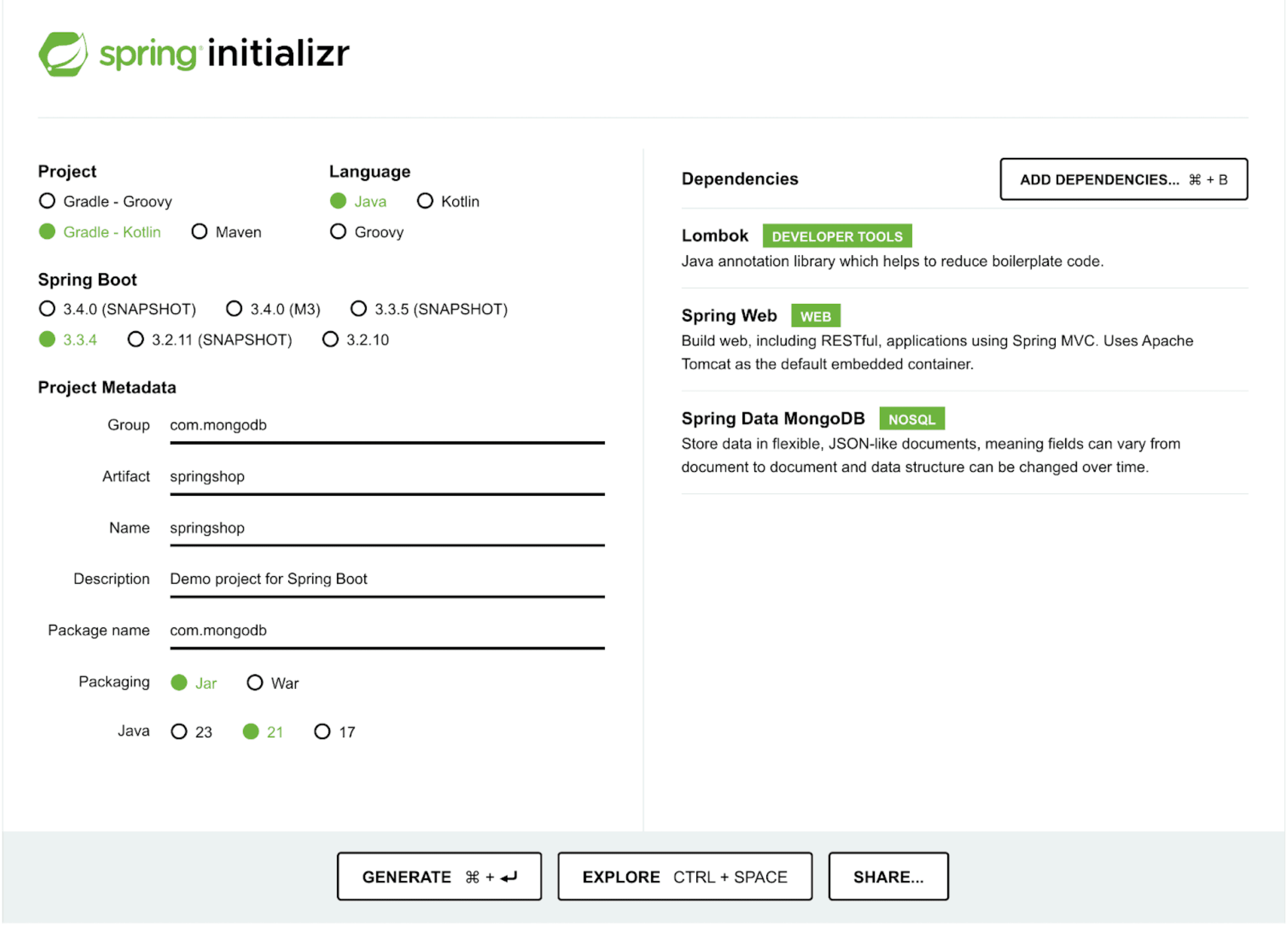1288x925 pixels.
Task: Open the EXPLORE view
Action: (x=684, y=876)
